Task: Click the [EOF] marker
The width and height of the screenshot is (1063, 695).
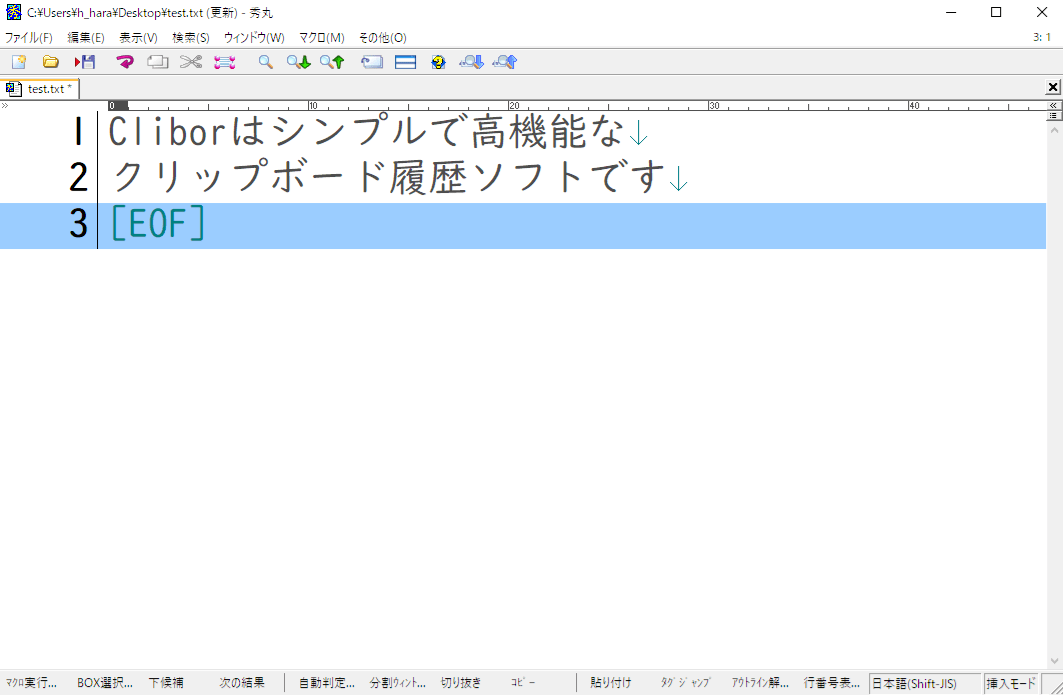Action: pos(157,224)
